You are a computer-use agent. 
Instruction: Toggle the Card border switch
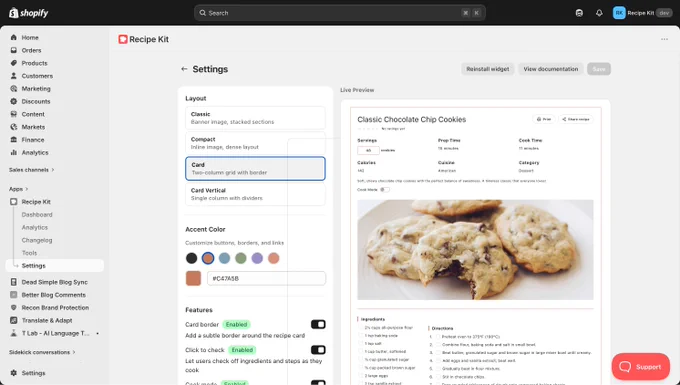point(318,324)
